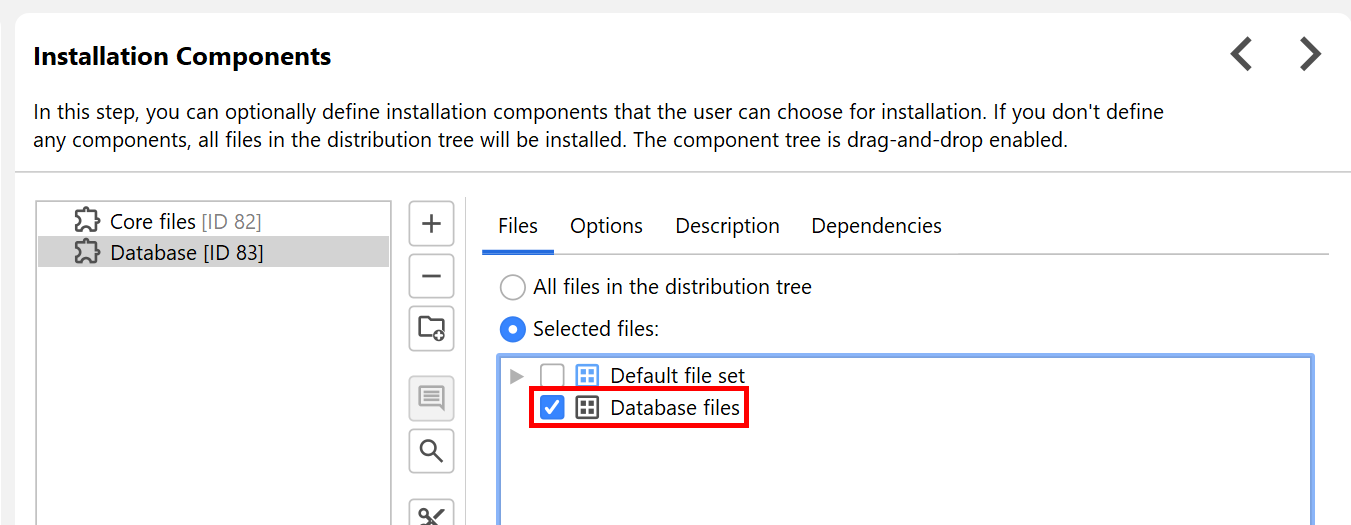Show the Dependencies tab
Image resolution: width=1351 pixels, height=525 pixels.
click(x=876, y=226)
